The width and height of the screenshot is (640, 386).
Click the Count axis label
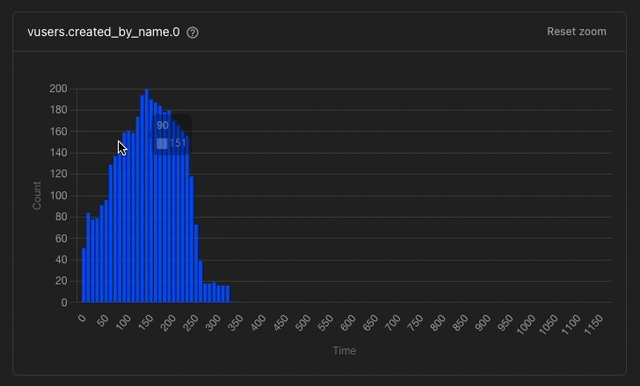[37, 196]
